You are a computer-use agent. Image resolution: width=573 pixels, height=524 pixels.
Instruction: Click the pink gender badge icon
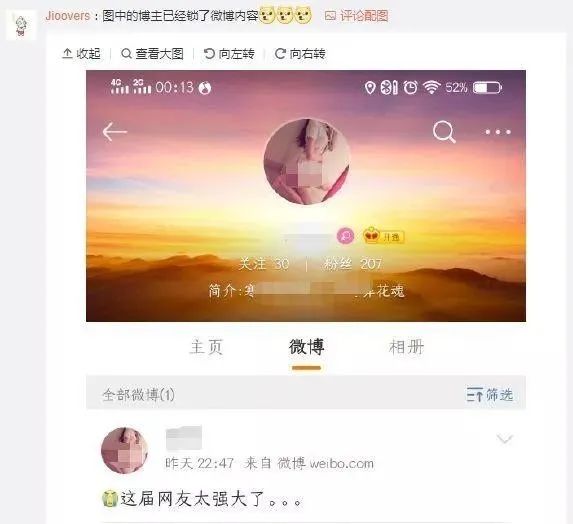[345, 236]
